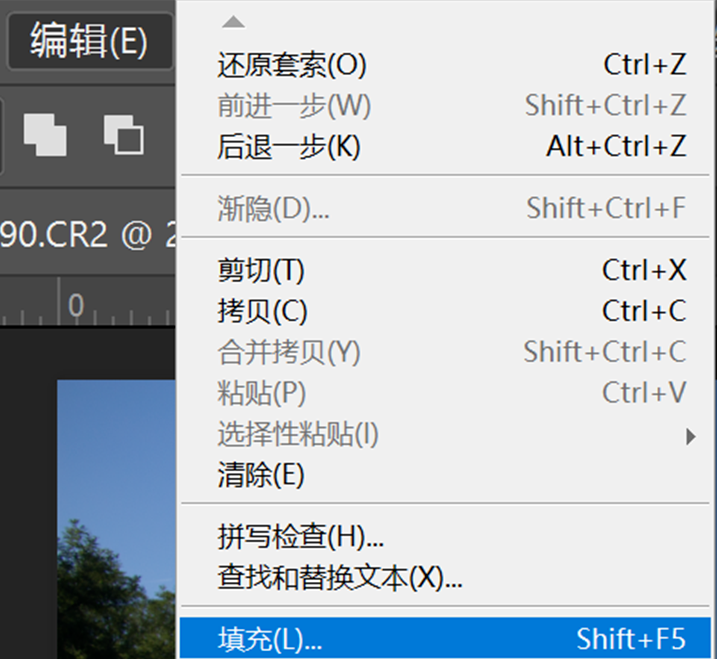Expand the 选择性粘贴 submenu arrow
Screen dimensions: 717x659
pyautogui.click(x=690, y=435)
